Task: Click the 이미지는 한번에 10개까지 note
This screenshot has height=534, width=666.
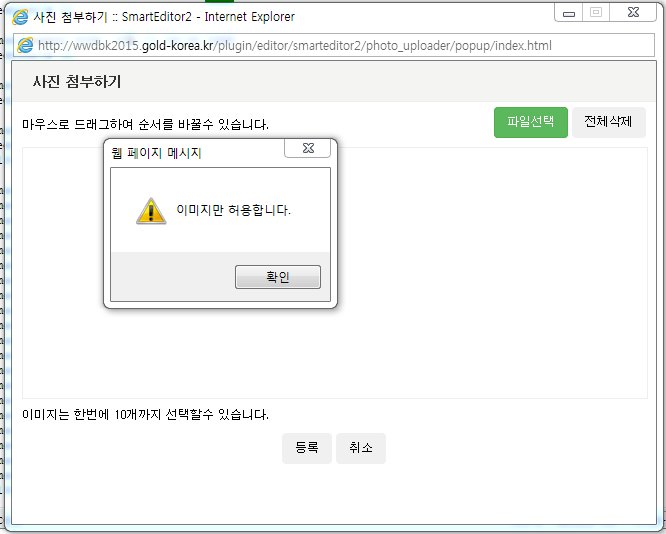Action: click(x=145, y=414)
